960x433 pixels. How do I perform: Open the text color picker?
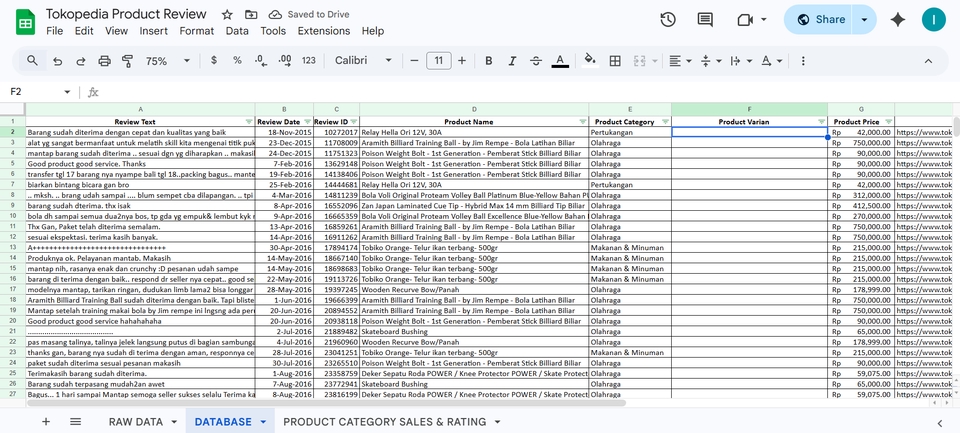coord(560,61)
